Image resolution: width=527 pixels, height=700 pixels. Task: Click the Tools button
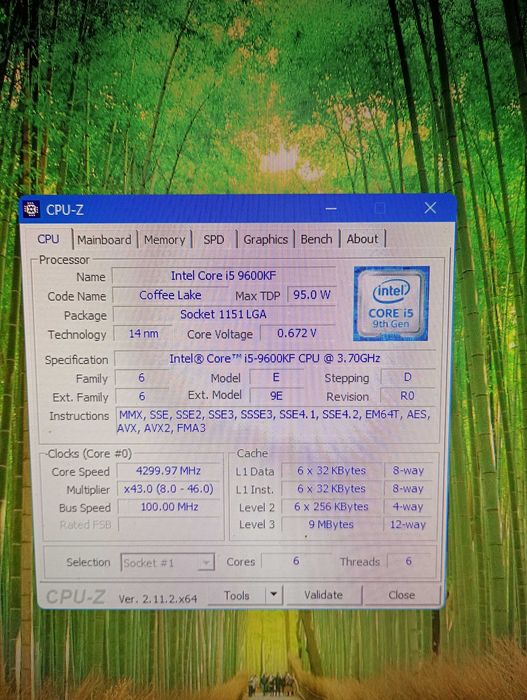coord(237,595)
